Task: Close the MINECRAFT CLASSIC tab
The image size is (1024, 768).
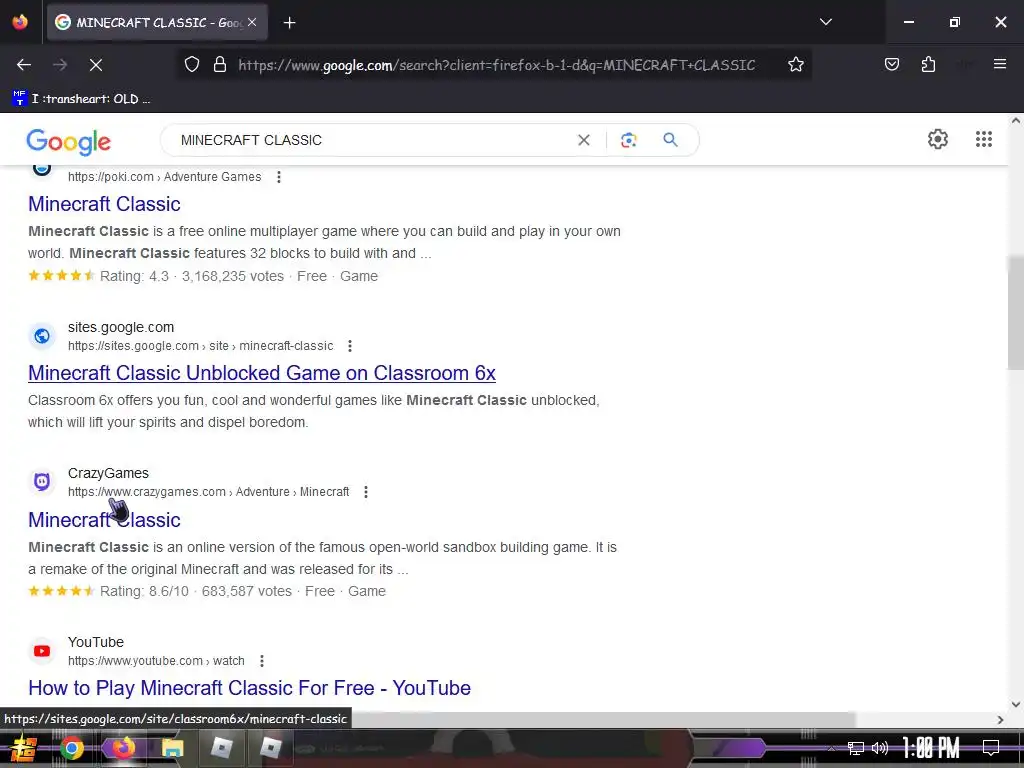Action: 252,22
